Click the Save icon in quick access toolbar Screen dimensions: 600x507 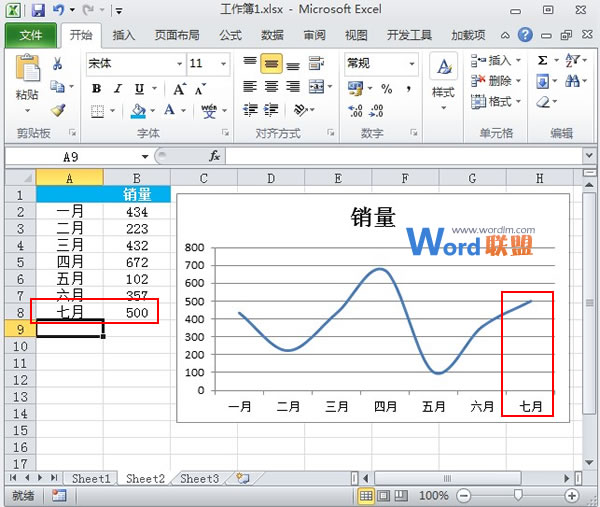click(x=38, y=10)
